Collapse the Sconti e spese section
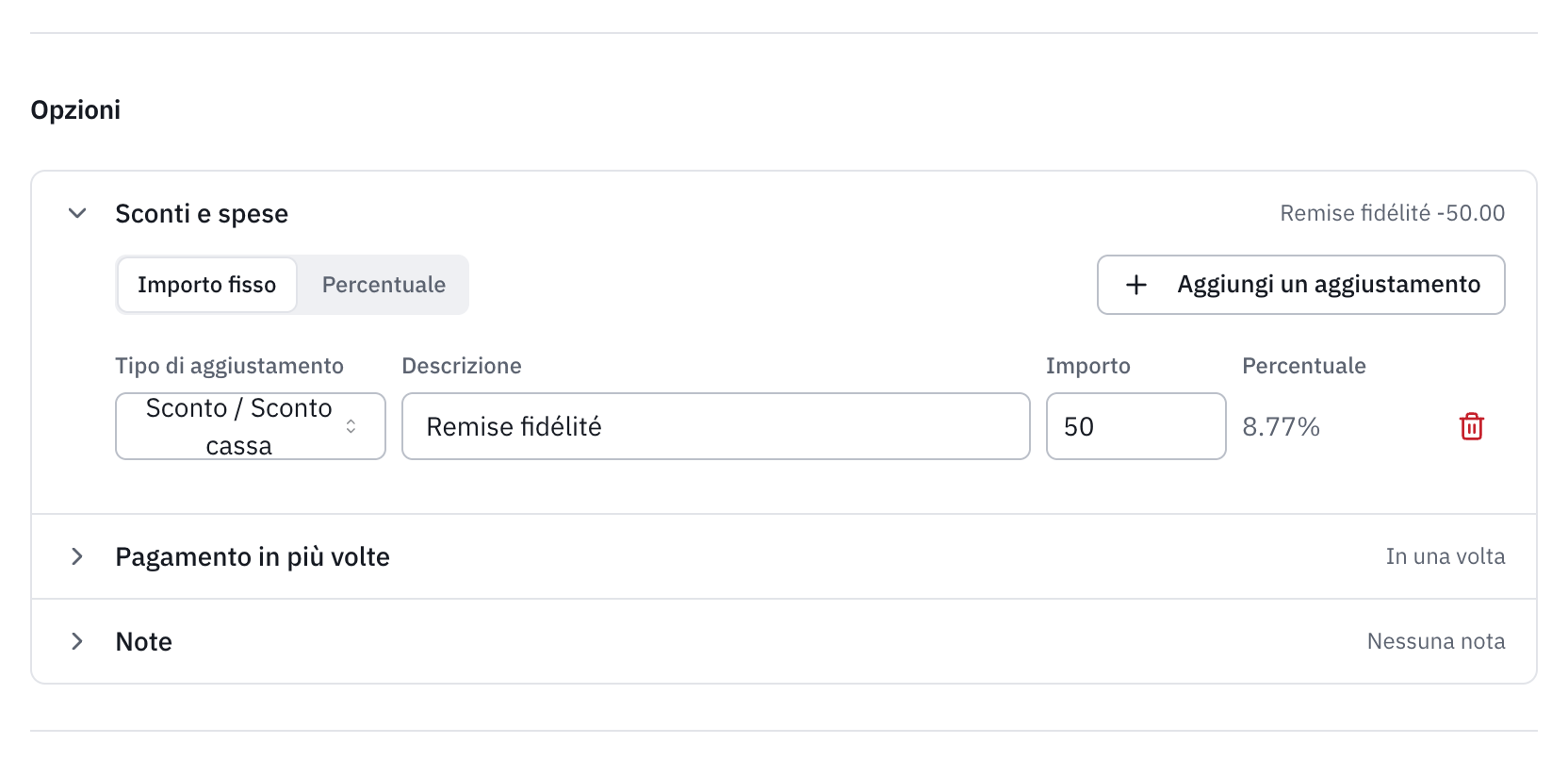Image resolution: width=1568 pixels, height=760 pixels. click(77, 213)
